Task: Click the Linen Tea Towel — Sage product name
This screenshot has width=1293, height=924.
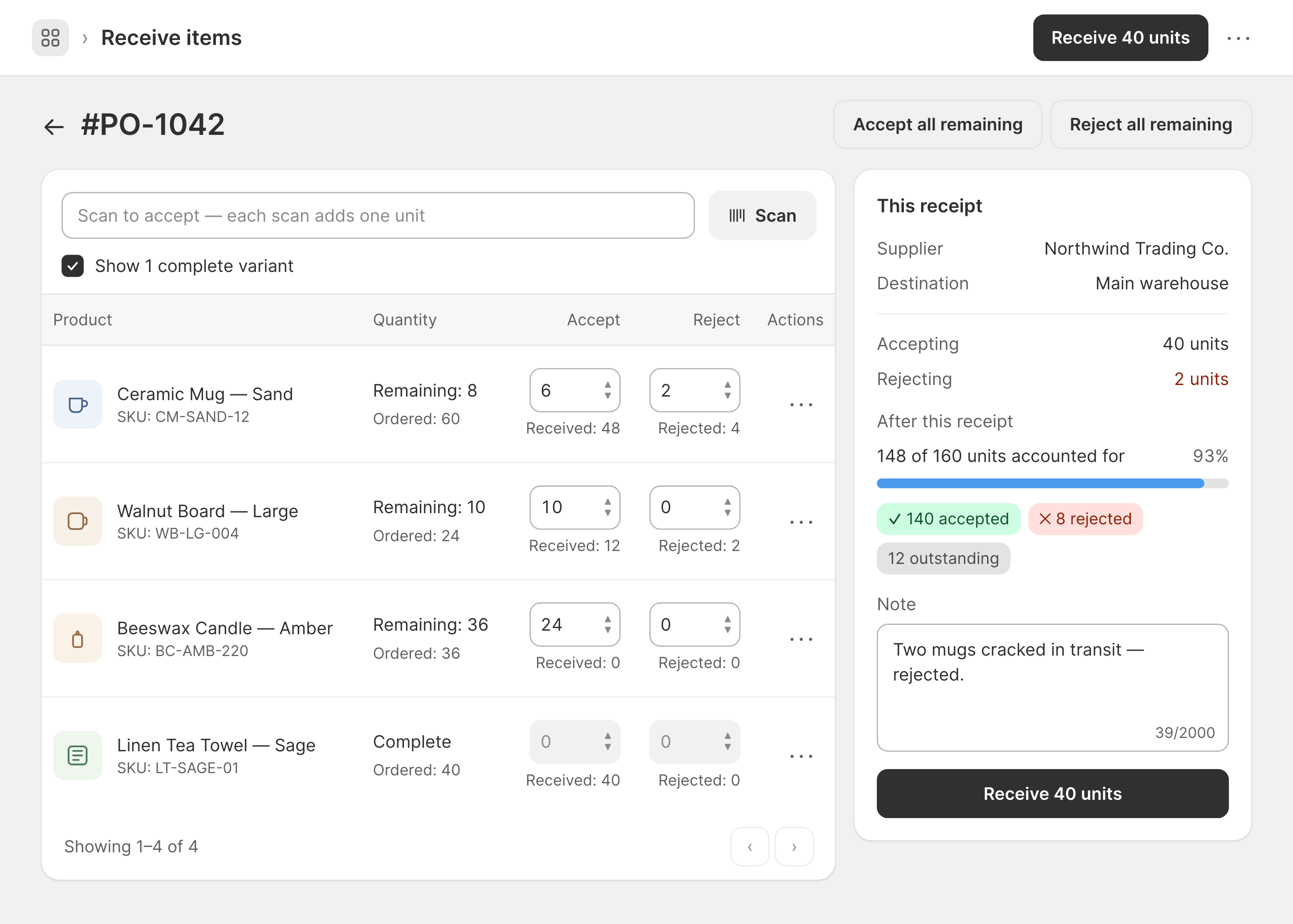Action: tap(216, 746)
